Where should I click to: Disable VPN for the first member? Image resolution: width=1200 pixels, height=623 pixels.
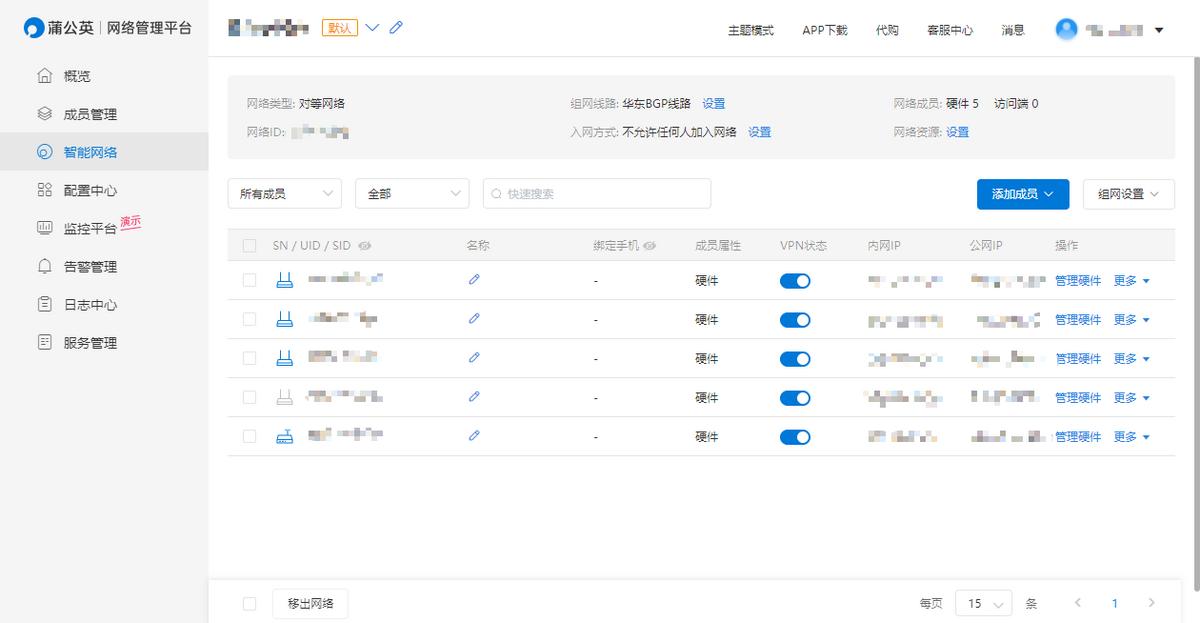pyautogui.click(x=795, y=281)
